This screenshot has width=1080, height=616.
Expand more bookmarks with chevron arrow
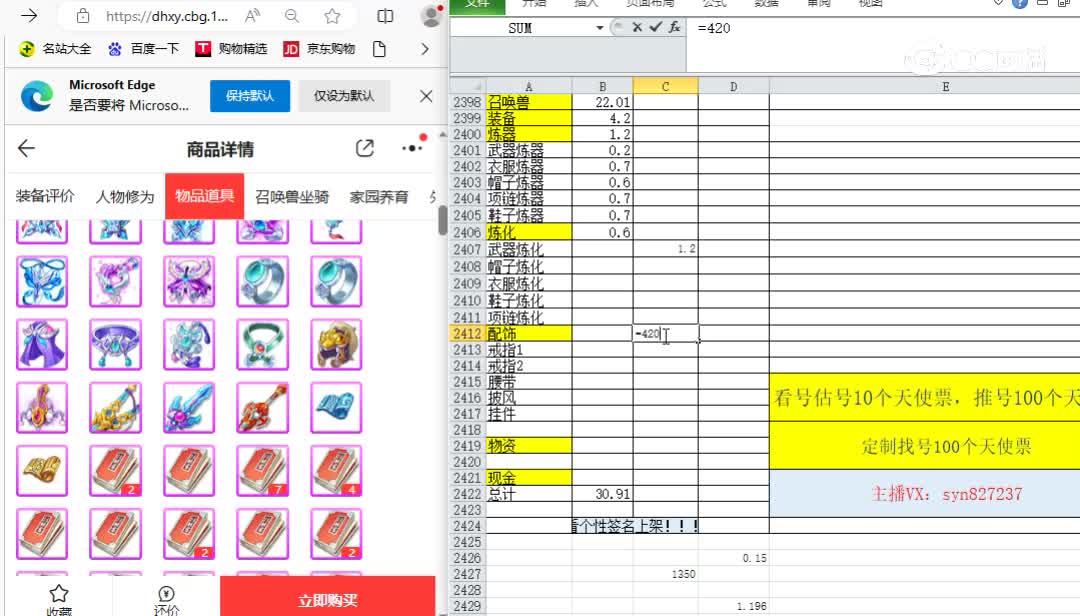click(424, 49)
